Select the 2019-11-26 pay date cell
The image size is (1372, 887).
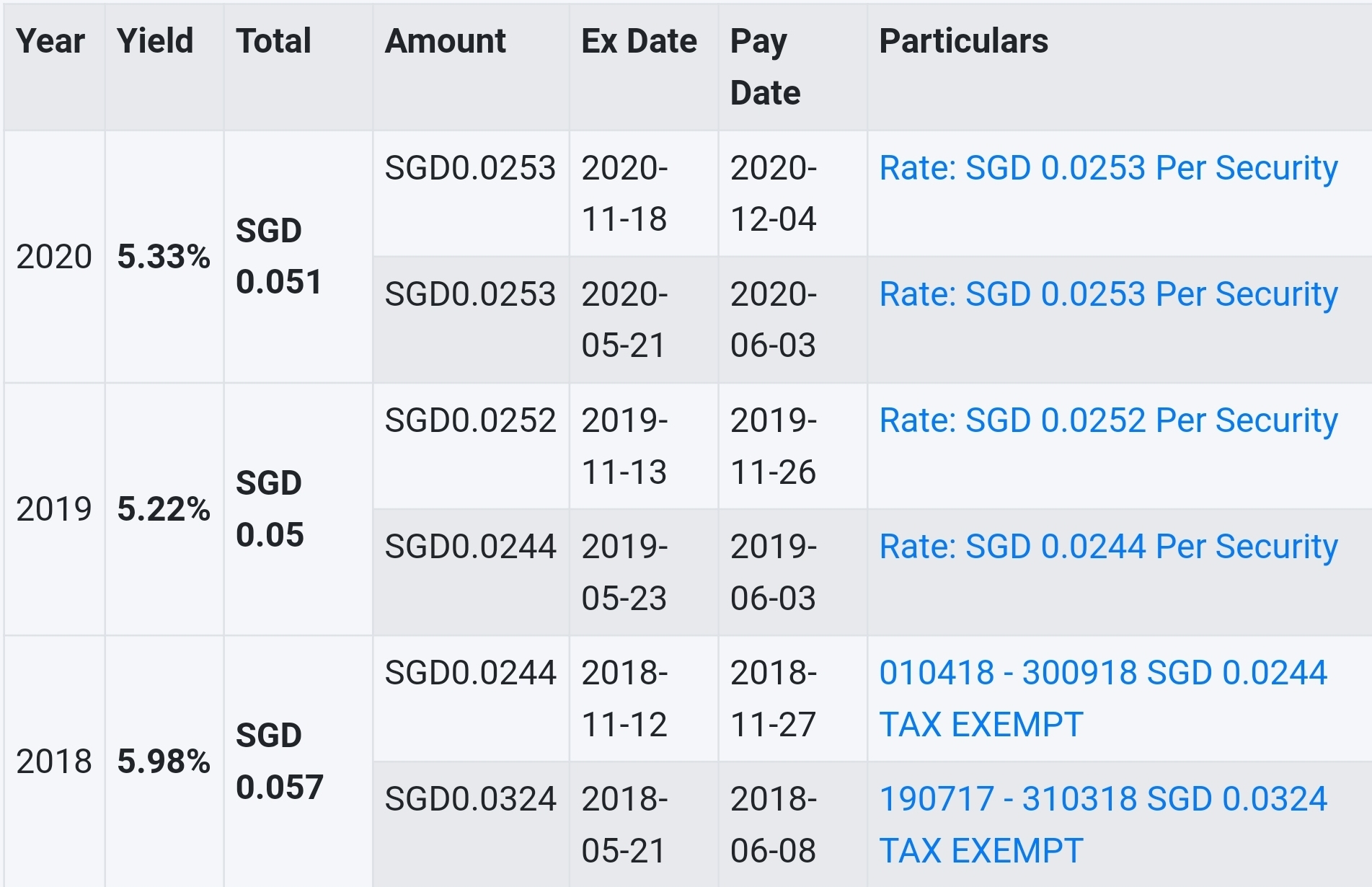793,446
